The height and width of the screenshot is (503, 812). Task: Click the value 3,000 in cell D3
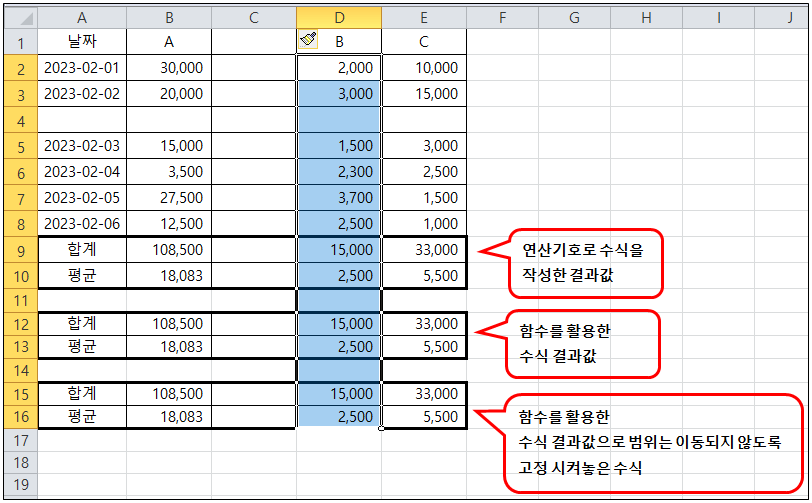[x=355, y=94]
